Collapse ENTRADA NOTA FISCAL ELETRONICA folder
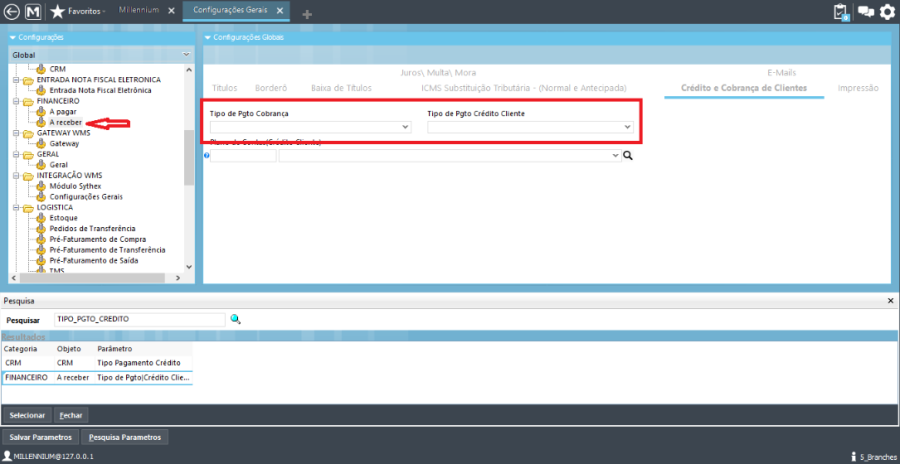 click(16, 80)
